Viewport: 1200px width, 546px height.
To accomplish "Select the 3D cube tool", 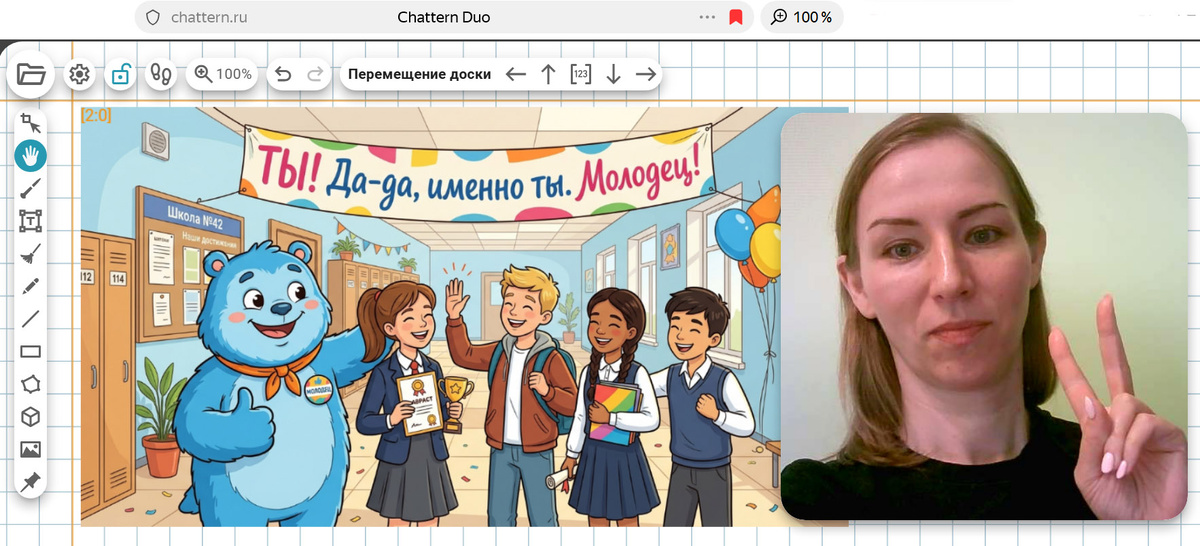I will tap(31, 416).
